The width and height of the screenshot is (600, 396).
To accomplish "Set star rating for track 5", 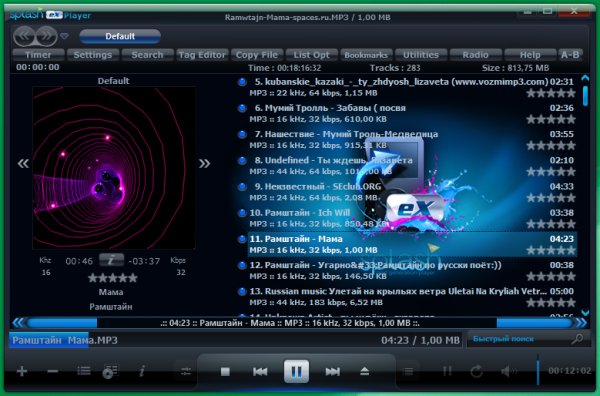I will point(551,93).
